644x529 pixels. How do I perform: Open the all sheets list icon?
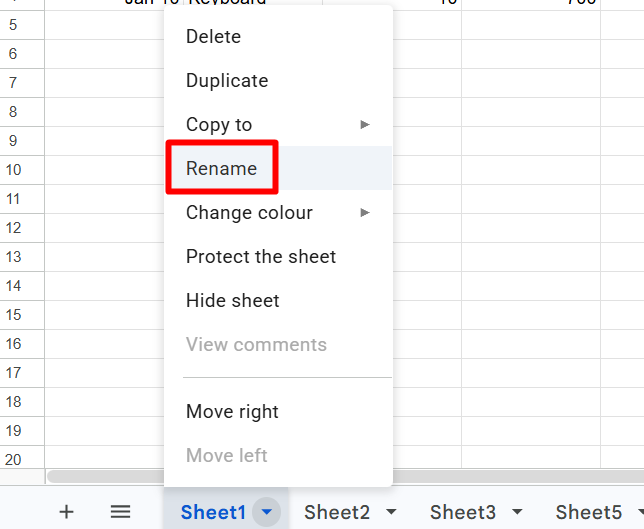[120, 512]
